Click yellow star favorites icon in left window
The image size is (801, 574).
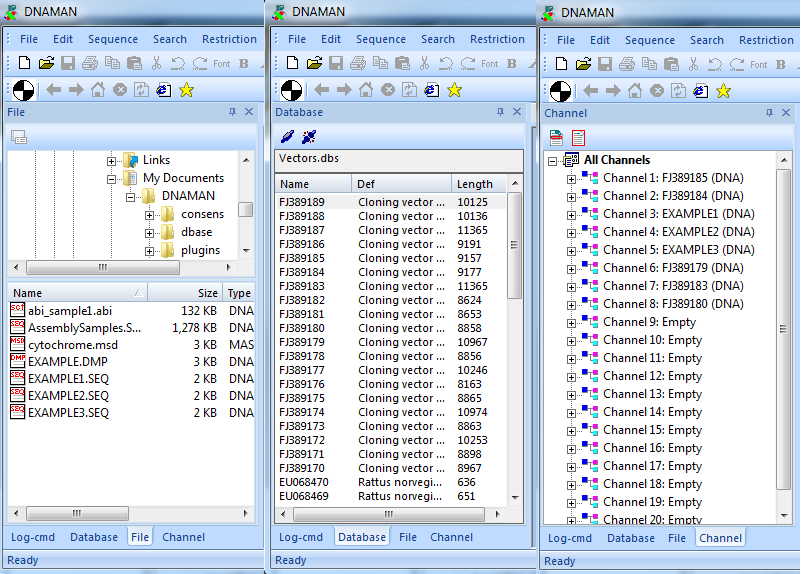pos(186,90)
